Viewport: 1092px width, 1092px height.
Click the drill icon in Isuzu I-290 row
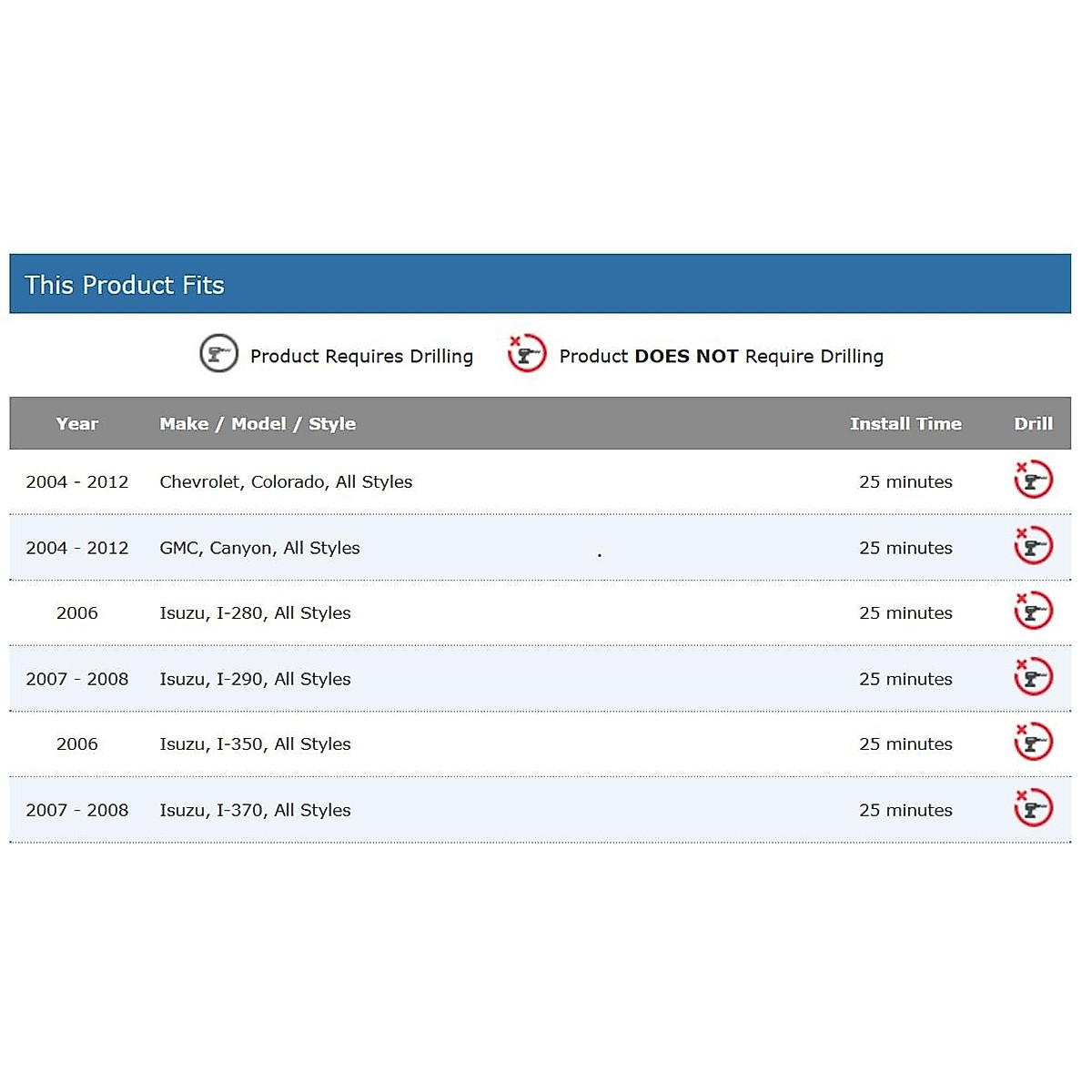1033,677
